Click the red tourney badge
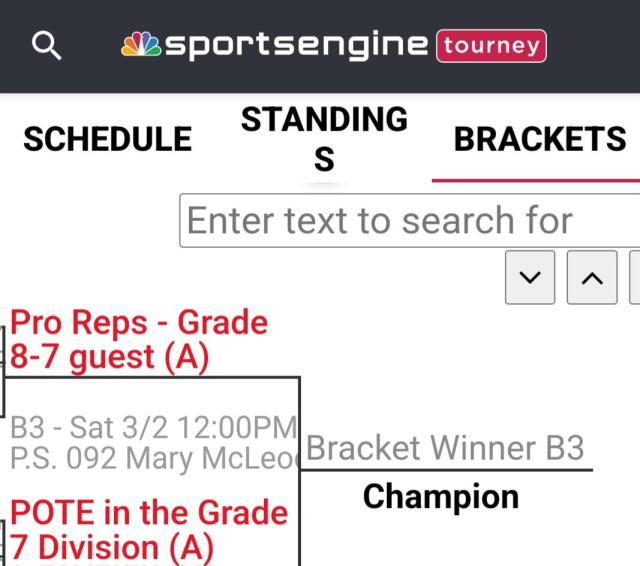 pos(490,46)
